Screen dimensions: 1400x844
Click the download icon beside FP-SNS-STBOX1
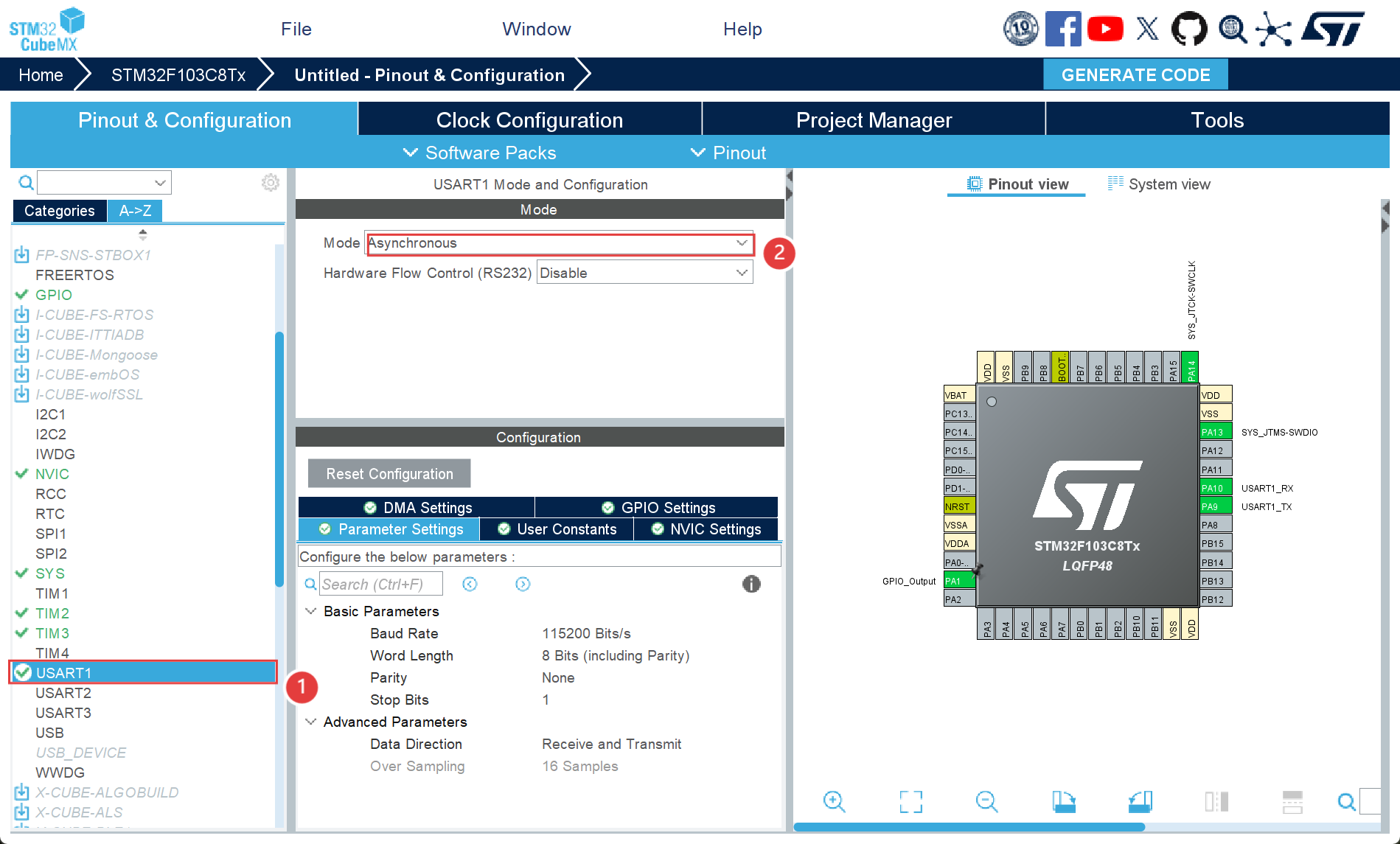(x=22, y=255)
